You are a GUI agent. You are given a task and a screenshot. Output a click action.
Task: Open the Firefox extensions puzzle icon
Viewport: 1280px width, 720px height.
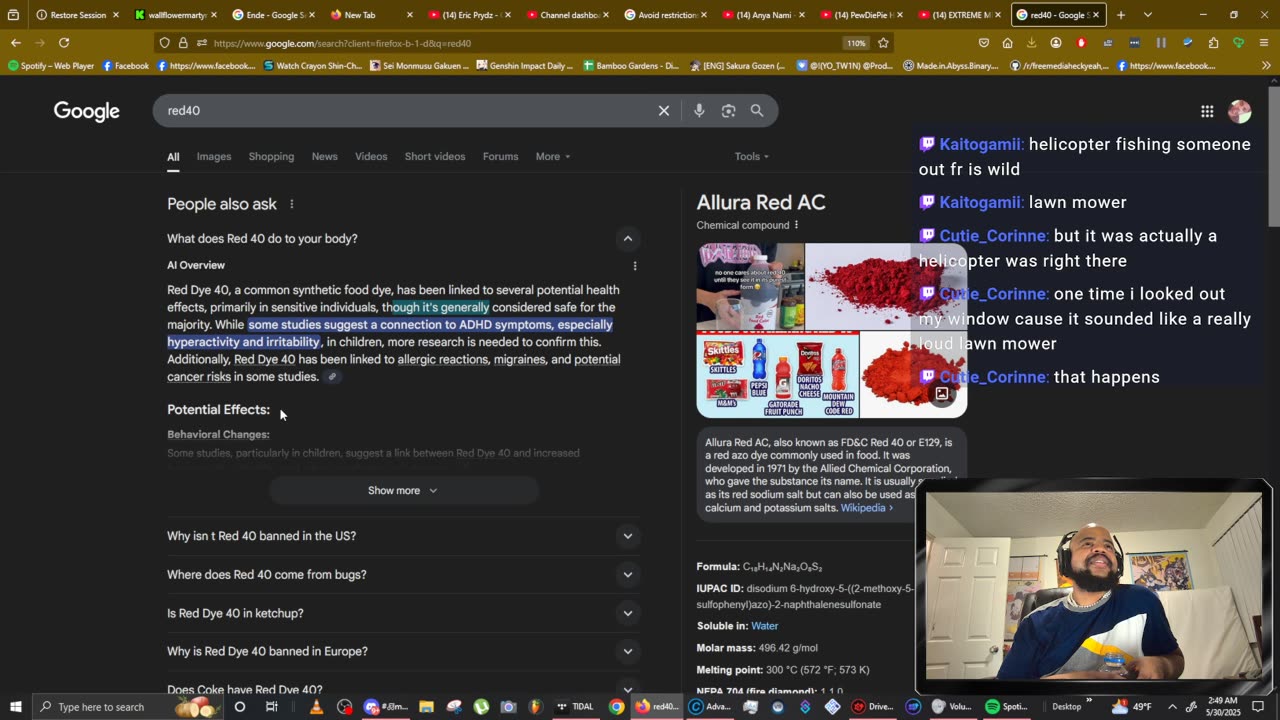coord(1213,43)
